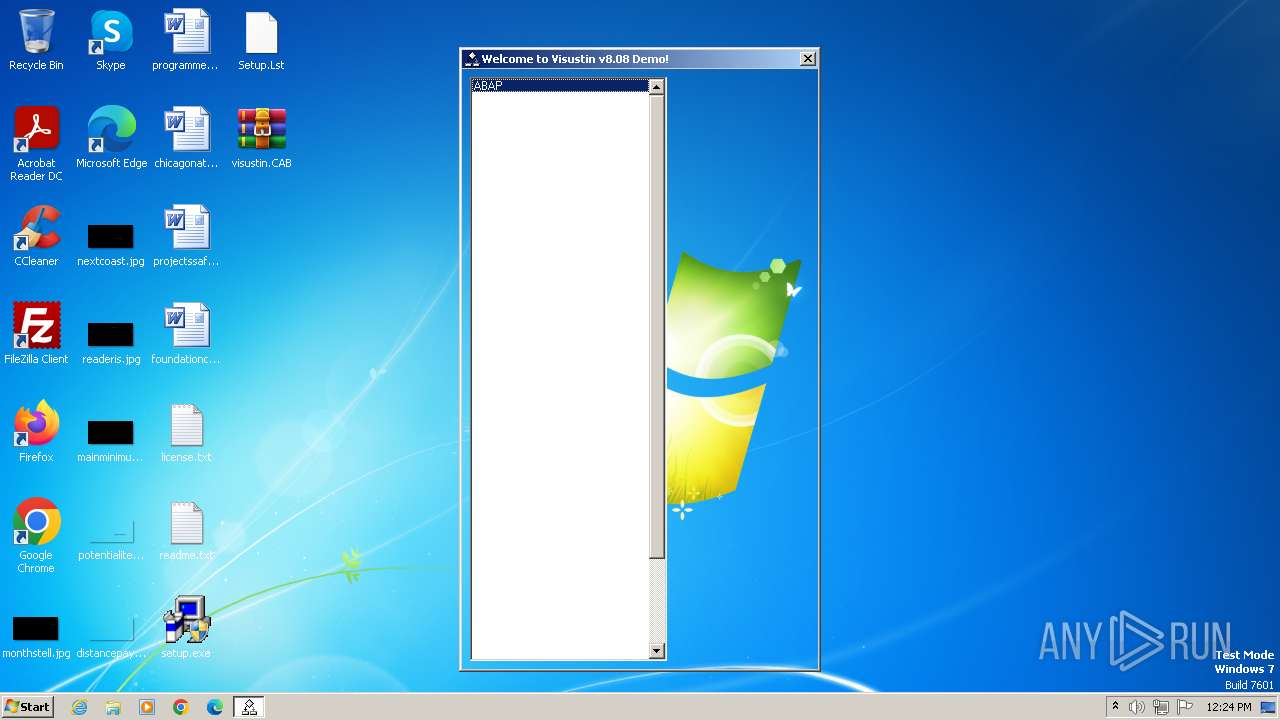Select the Setup.Lst file icon
1280x720 pixels.
tap(261, 41)
